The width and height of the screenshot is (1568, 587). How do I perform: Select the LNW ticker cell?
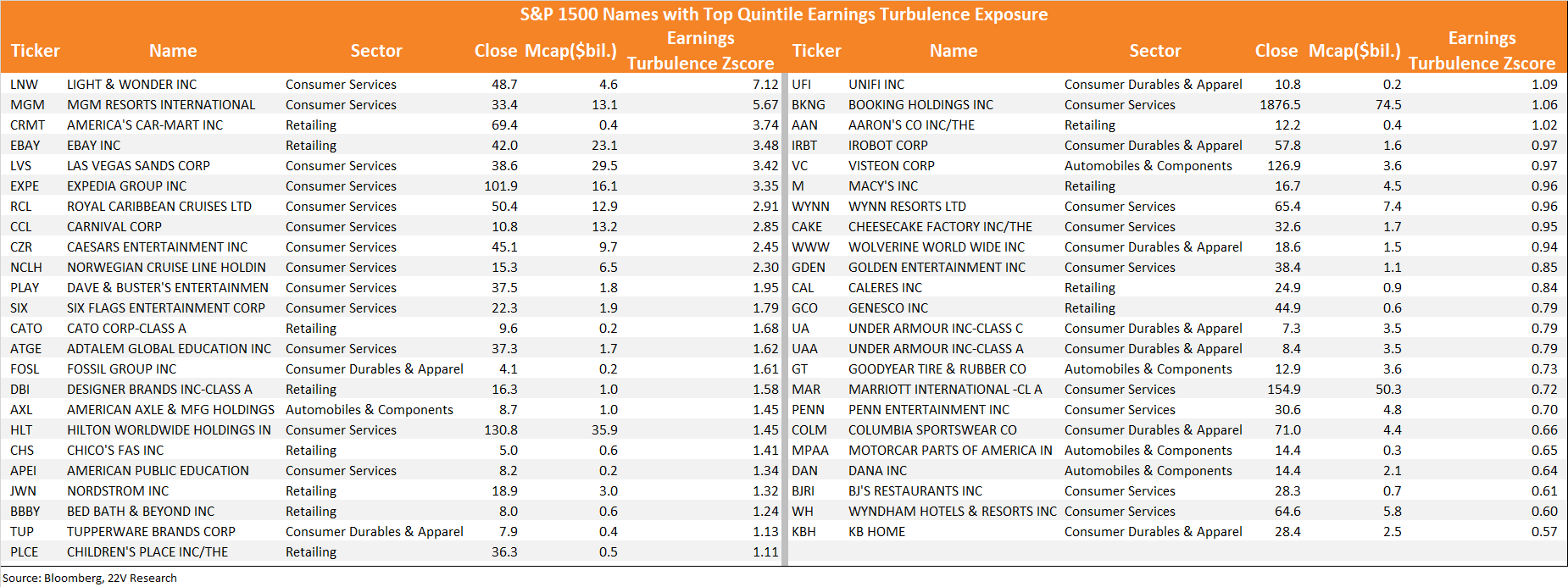coord(24,85)
